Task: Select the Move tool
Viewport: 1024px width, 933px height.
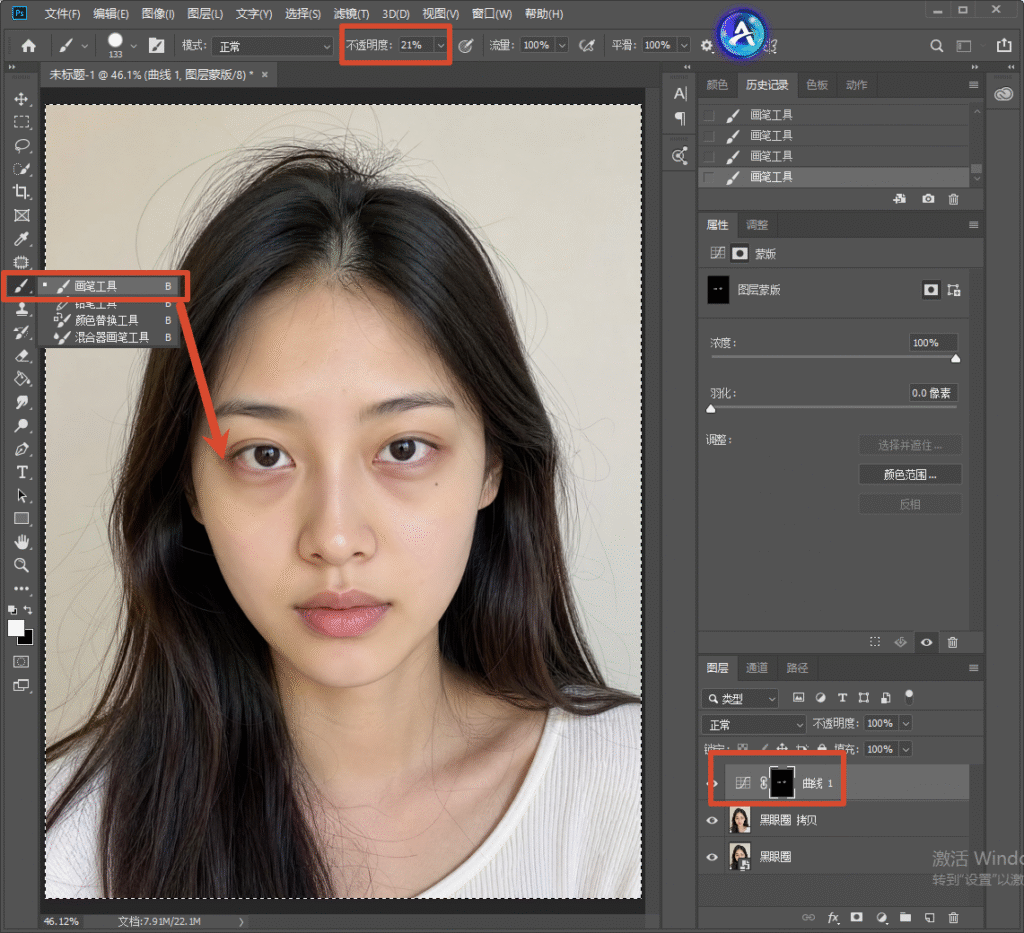Action: coord(21,99)
